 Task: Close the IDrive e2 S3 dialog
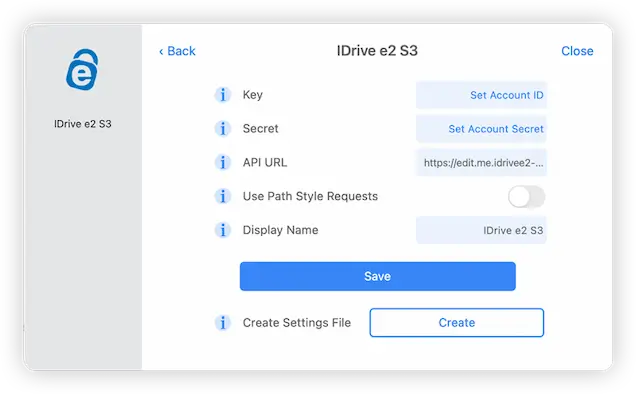point(577,51)
